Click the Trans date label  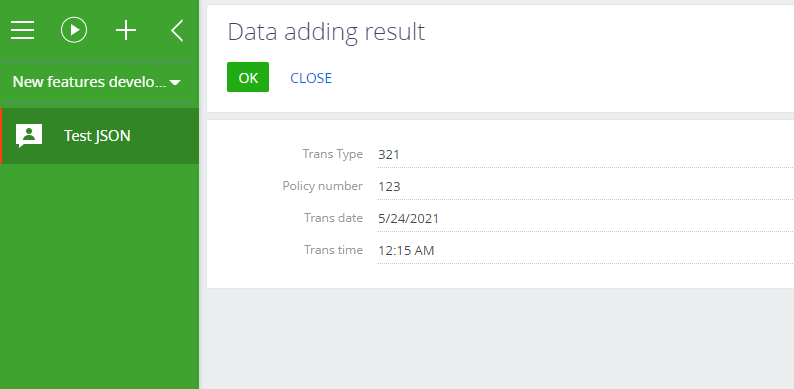click(x=333, y=218)
